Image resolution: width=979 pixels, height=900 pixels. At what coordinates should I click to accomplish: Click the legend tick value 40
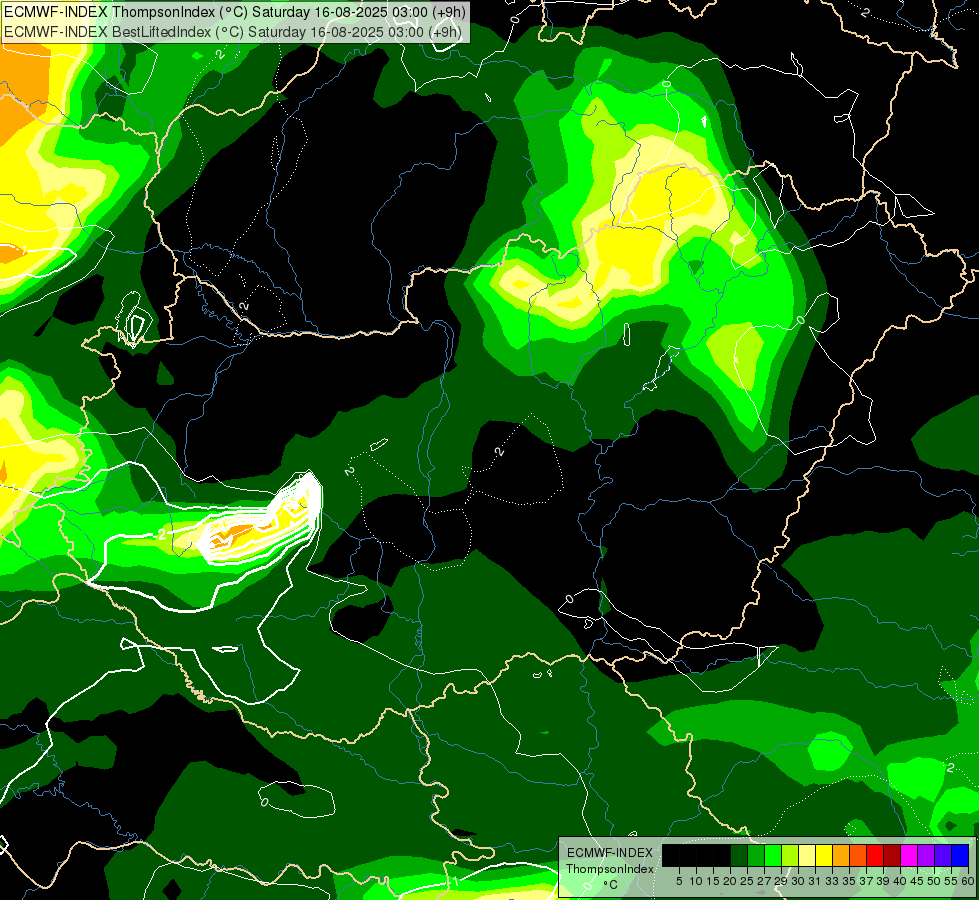pos(900,881)
